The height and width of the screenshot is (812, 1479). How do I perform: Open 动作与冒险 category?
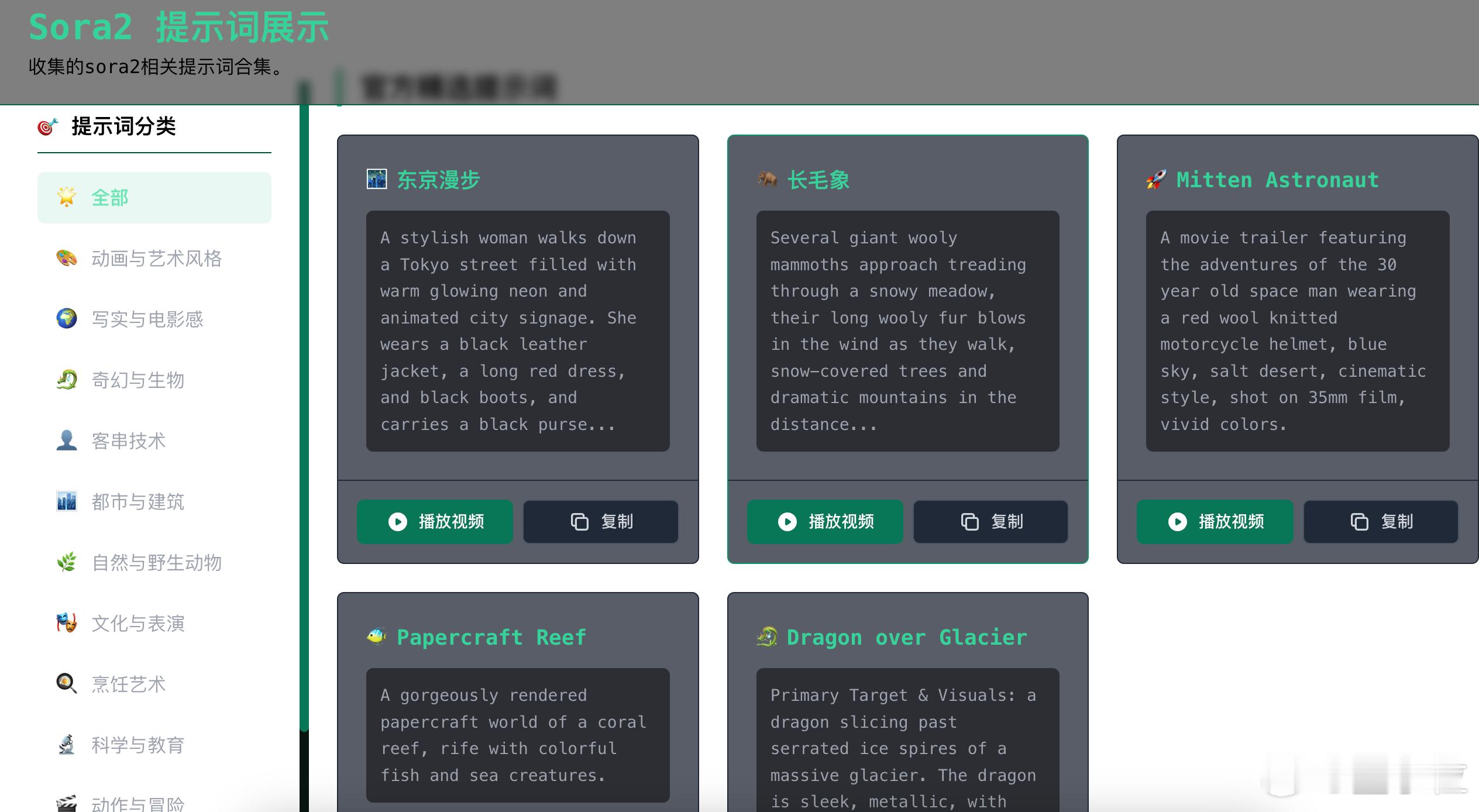(x=137, y=804)
